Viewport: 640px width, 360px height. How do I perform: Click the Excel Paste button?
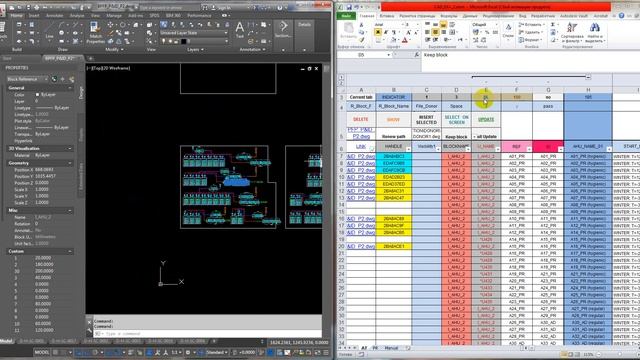[x=349, y=31]
